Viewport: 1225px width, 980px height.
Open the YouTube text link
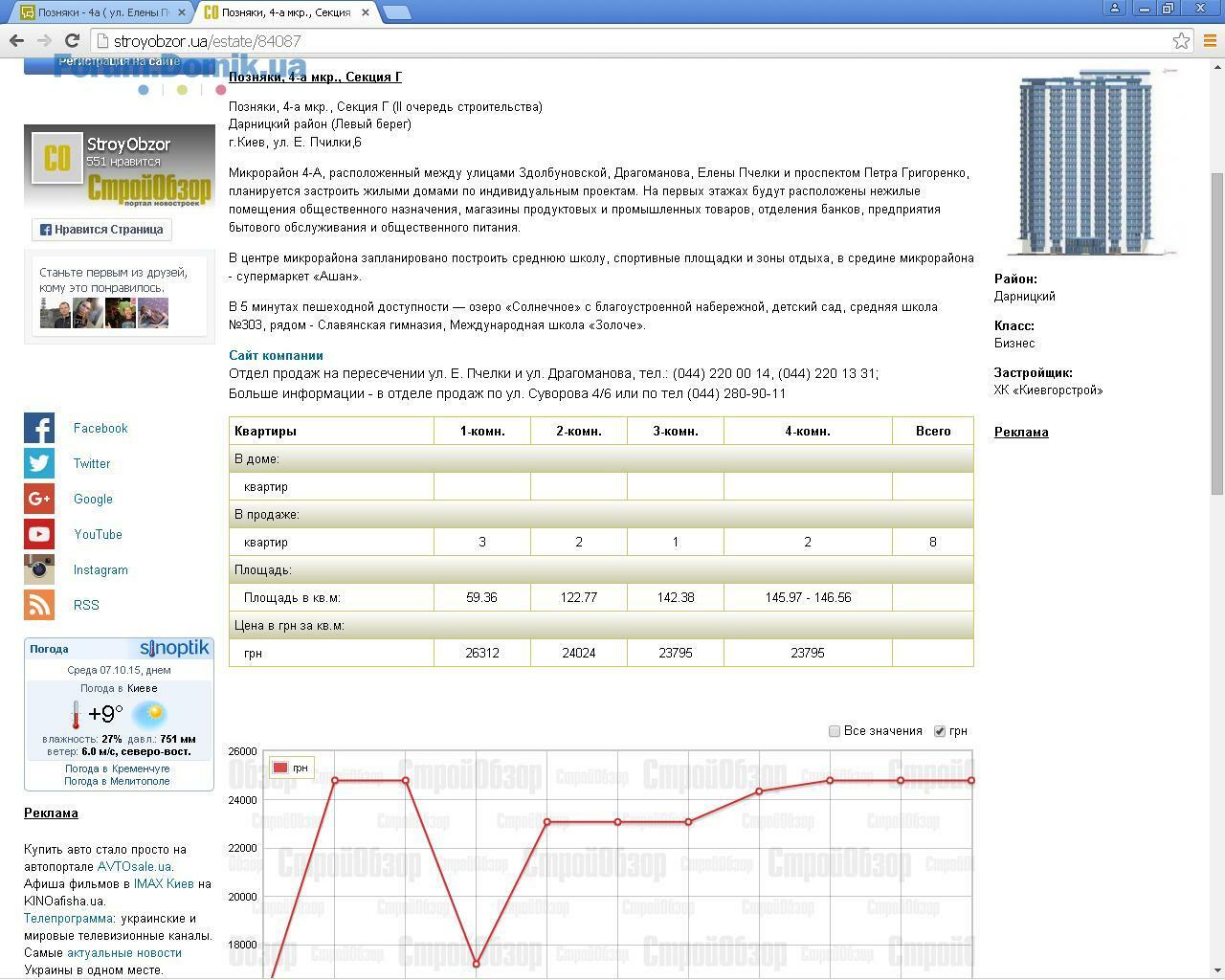coord(98,535)
